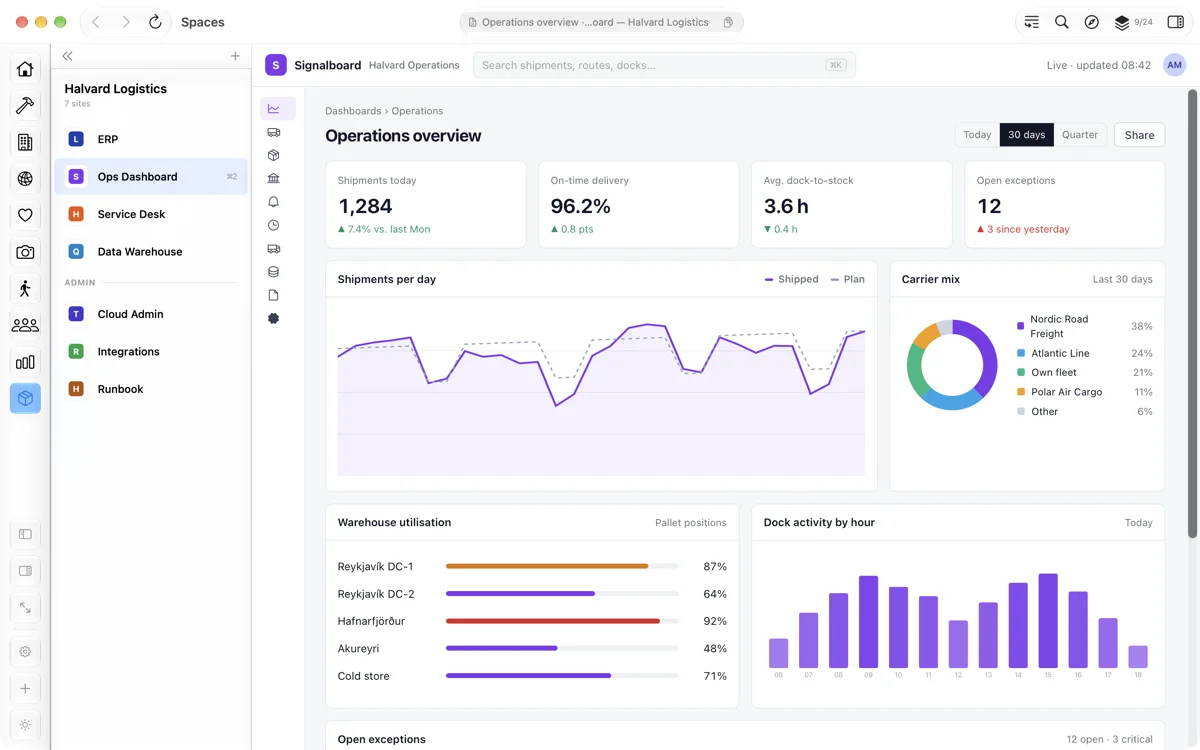This screenshot has width=1200, height=750.
Task: Click the magnifier search icon in title bar
Action: click(x=1062, y=22)
